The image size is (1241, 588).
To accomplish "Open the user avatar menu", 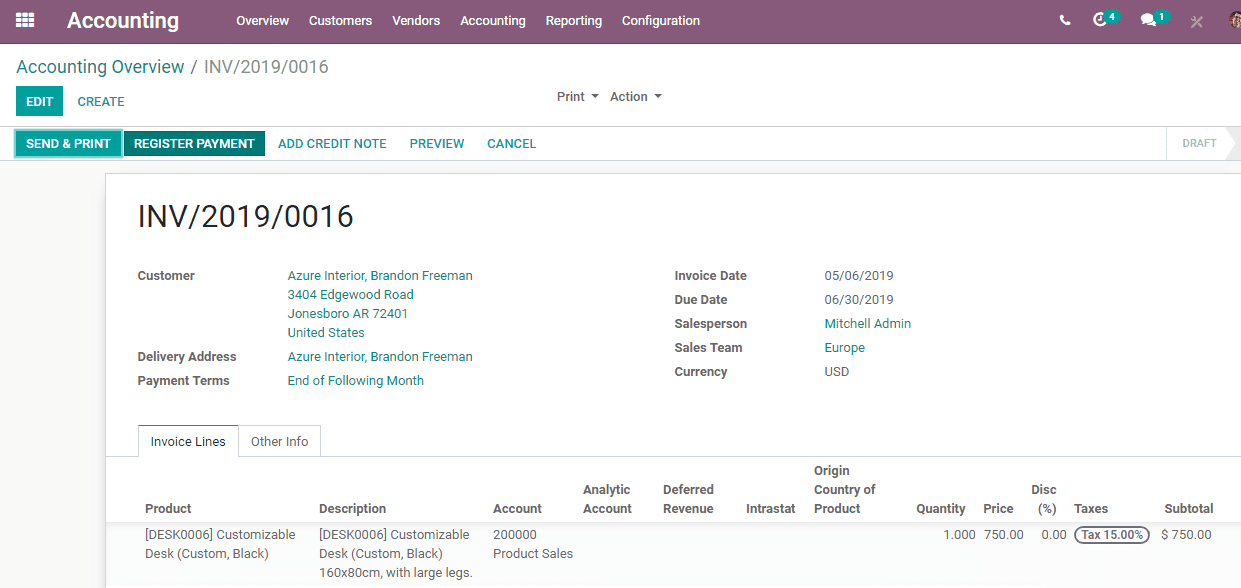I will (x=1235, y=20).
